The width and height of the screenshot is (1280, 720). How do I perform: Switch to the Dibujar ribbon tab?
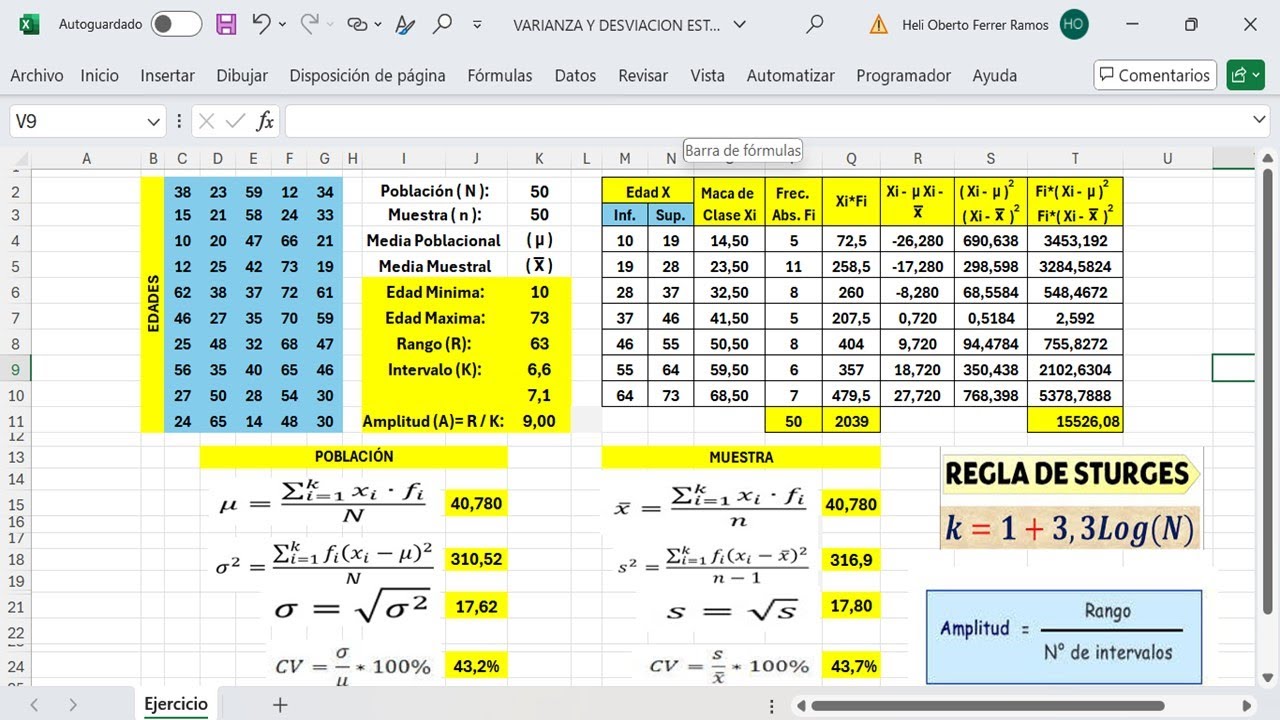pos(242,75)
